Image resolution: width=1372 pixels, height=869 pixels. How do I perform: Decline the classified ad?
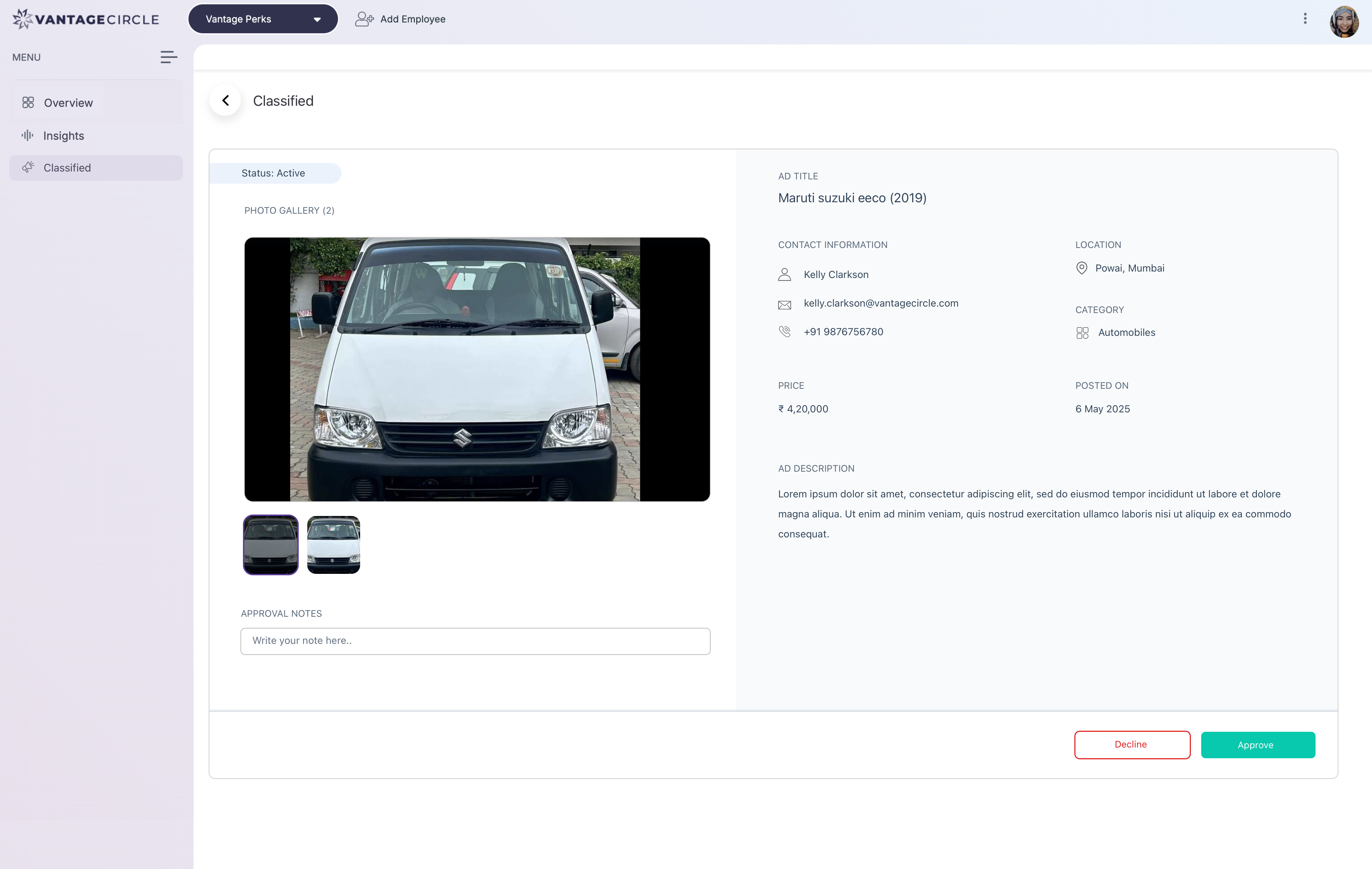click(1132, 745)
